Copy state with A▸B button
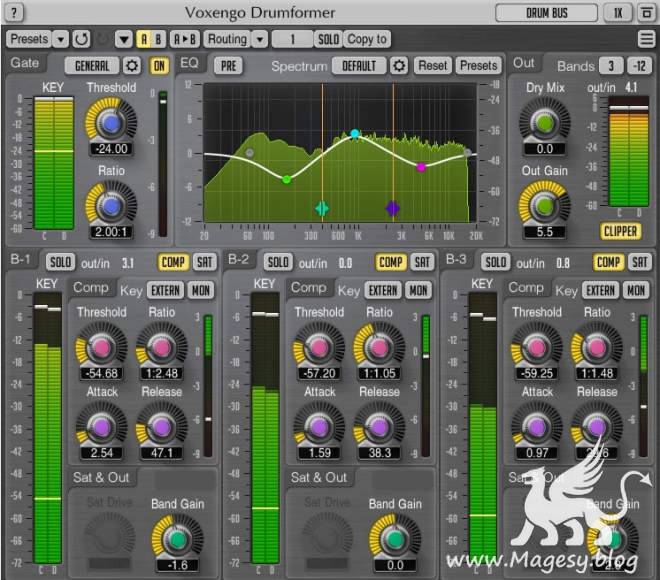The image size is (660, 580). (184, 39)
